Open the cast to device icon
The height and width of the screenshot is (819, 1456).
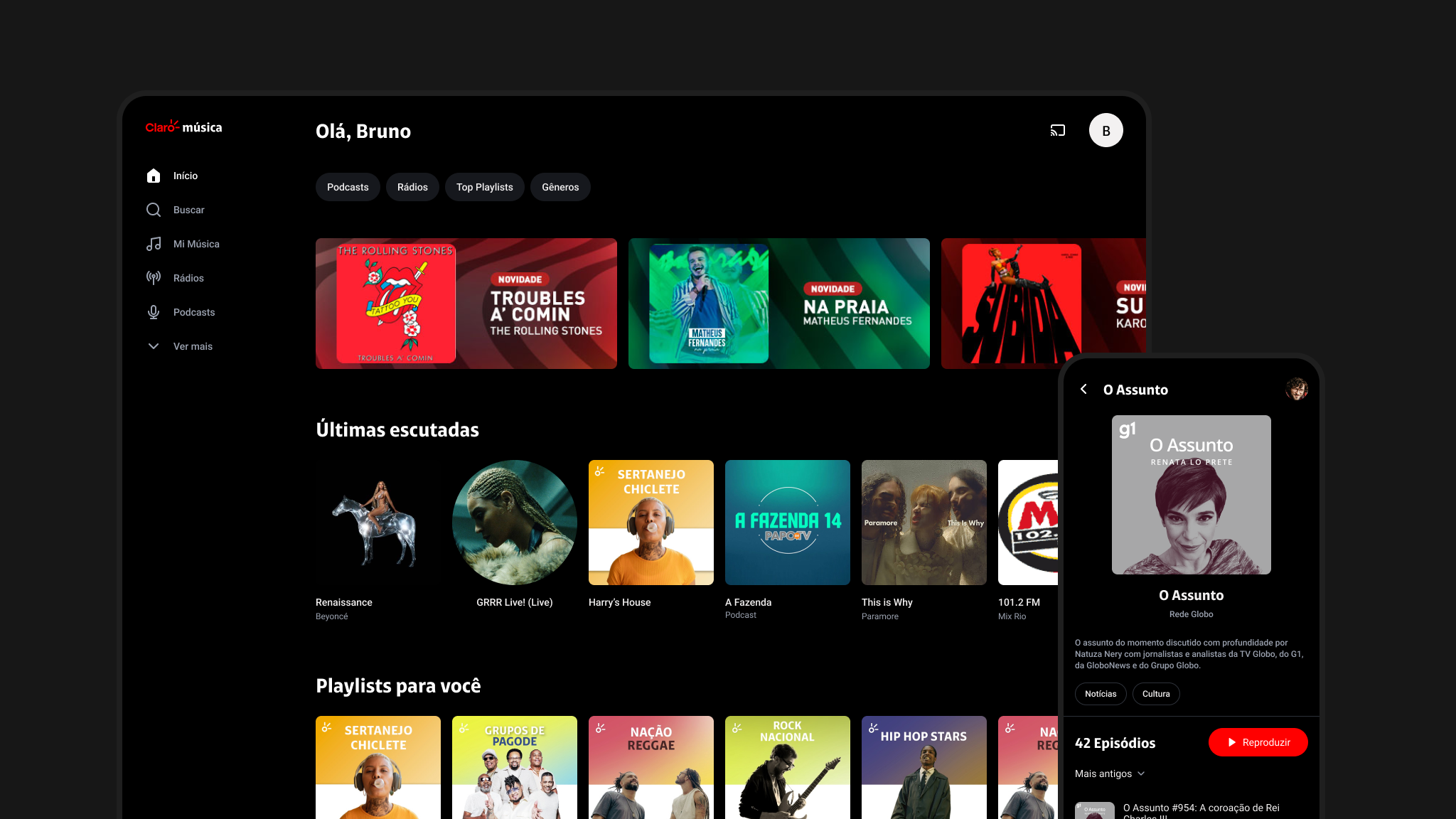click(1058, 130)
